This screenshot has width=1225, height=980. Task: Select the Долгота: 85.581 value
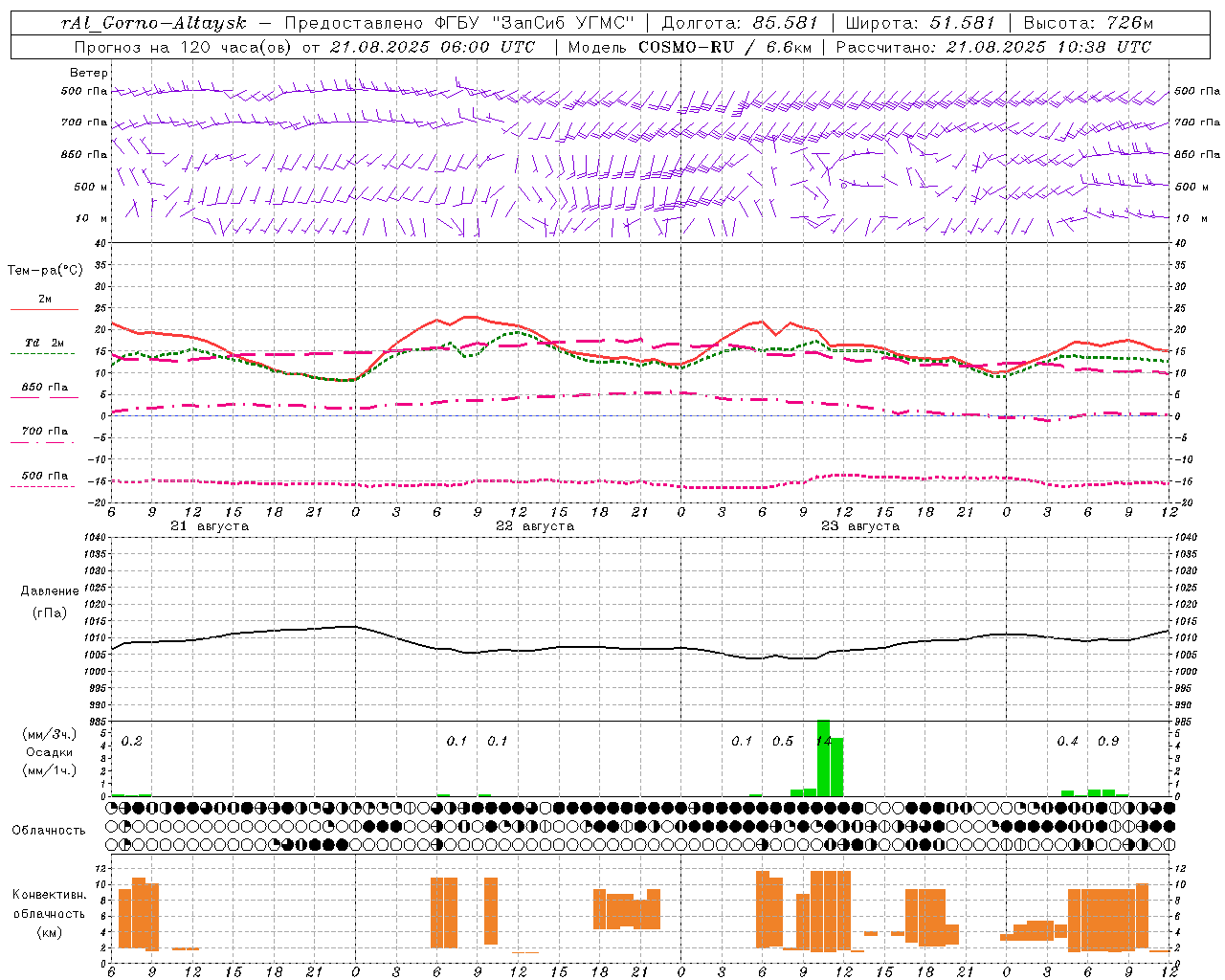point(742,23)
